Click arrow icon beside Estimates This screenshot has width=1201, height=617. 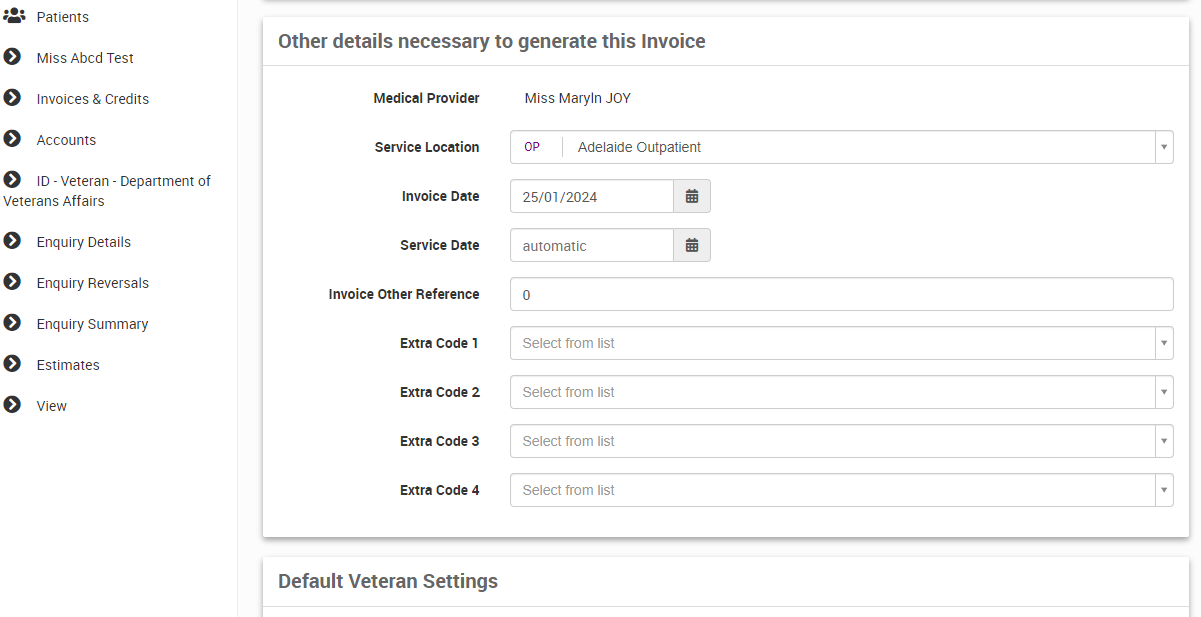coord(12,364)
